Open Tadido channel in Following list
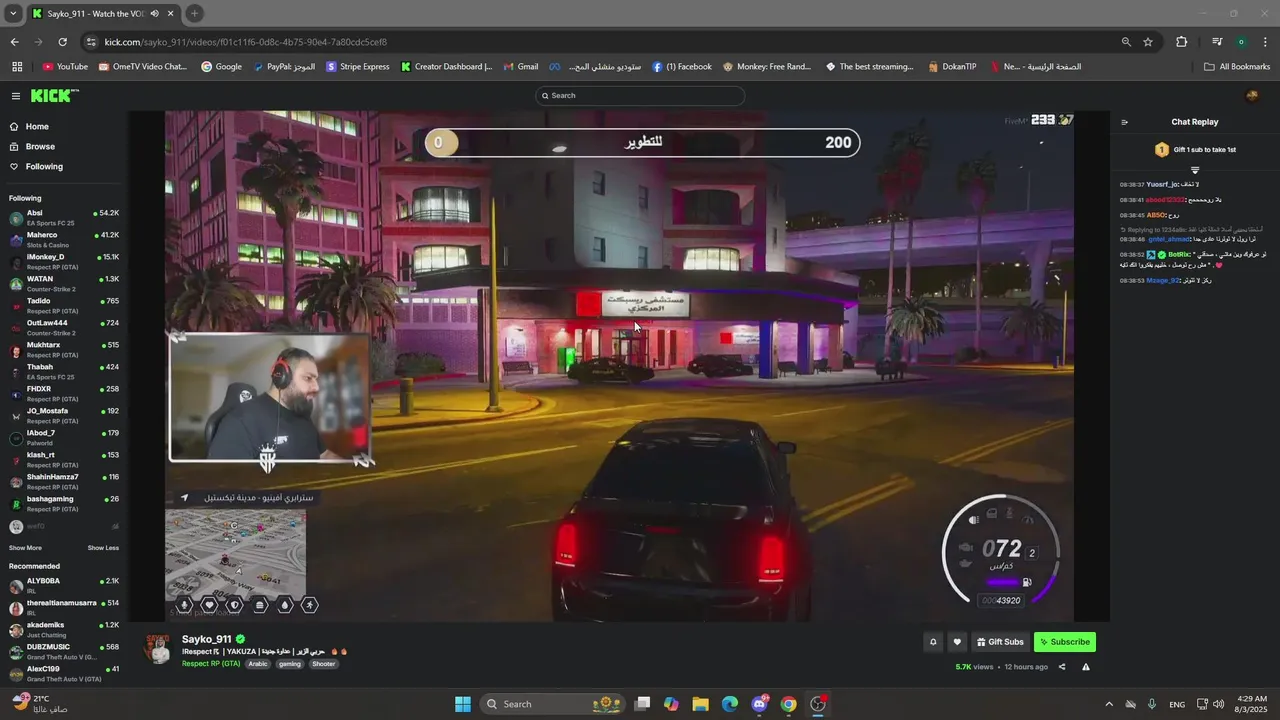 (64, 305)
